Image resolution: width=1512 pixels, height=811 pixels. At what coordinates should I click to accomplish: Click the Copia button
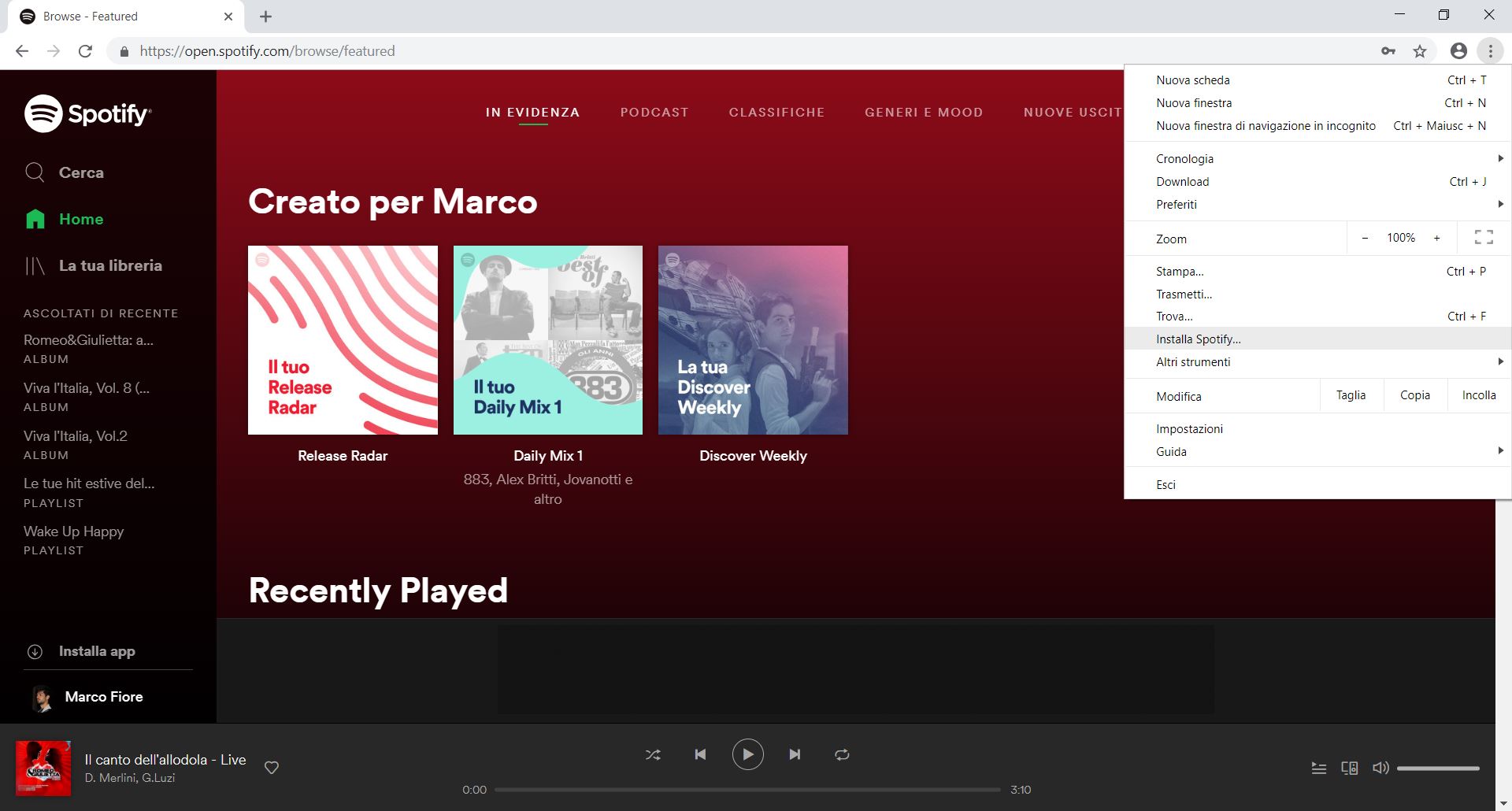(1415, 394)
